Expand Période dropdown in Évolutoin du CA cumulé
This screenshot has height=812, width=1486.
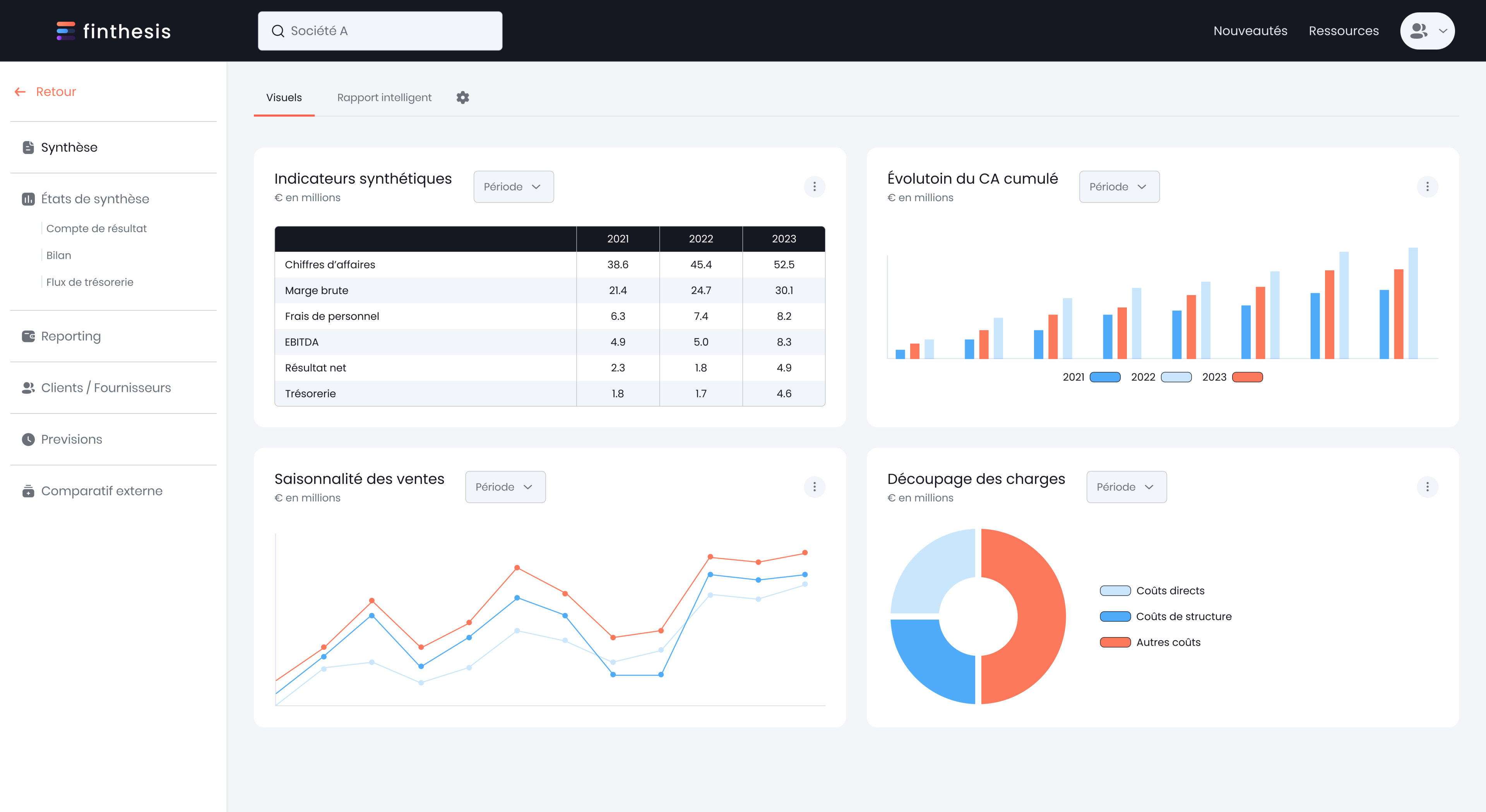coord(1119,187)
